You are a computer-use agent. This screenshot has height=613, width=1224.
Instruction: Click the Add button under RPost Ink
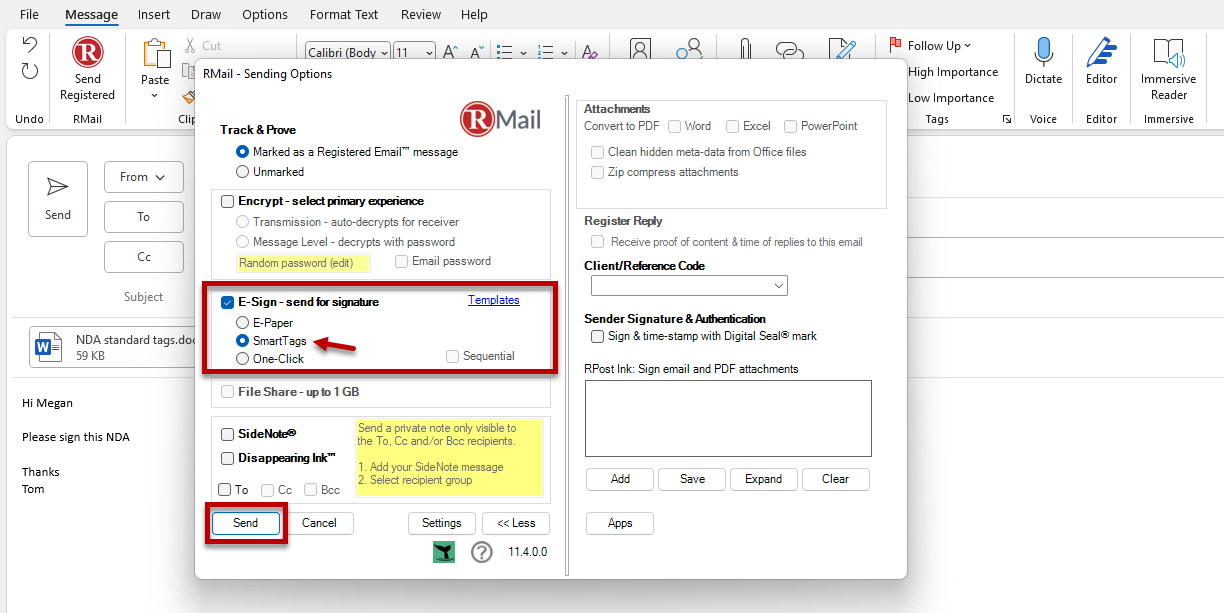[x=620, y=479]
